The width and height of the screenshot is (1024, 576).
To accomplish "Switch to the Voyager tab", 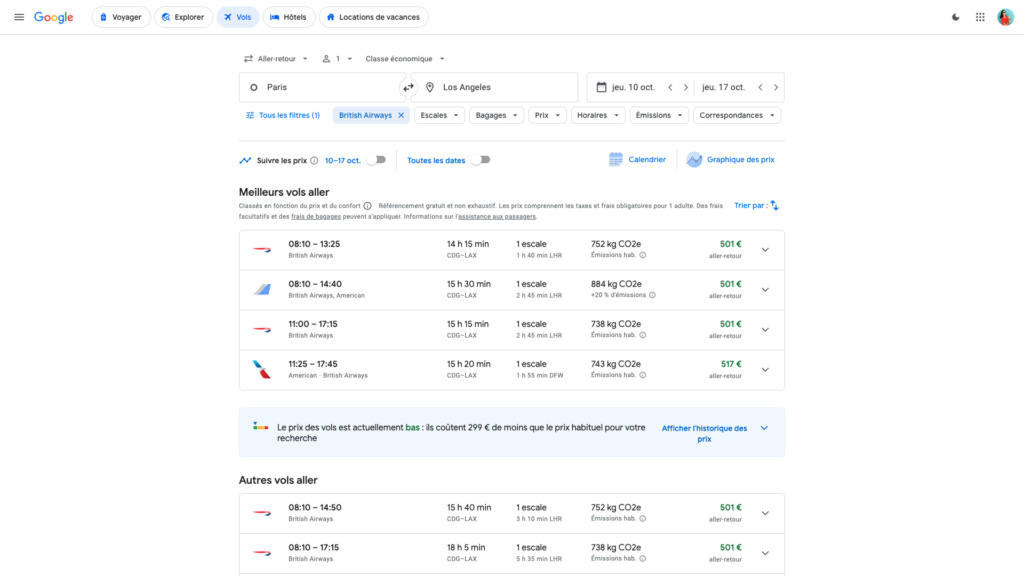I will 121,17.
